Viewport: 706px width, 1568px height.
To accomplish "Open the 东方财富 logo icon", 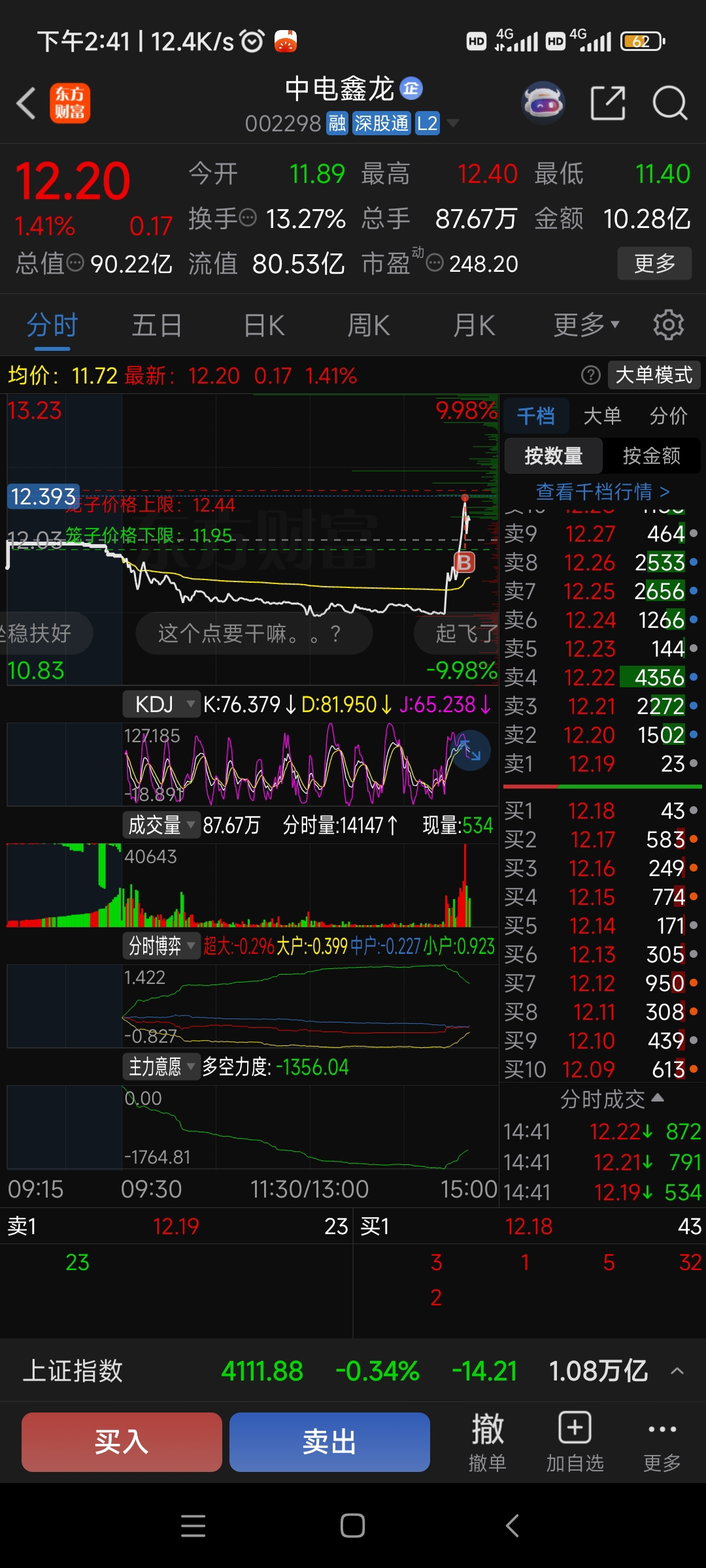I will [70, 103].
